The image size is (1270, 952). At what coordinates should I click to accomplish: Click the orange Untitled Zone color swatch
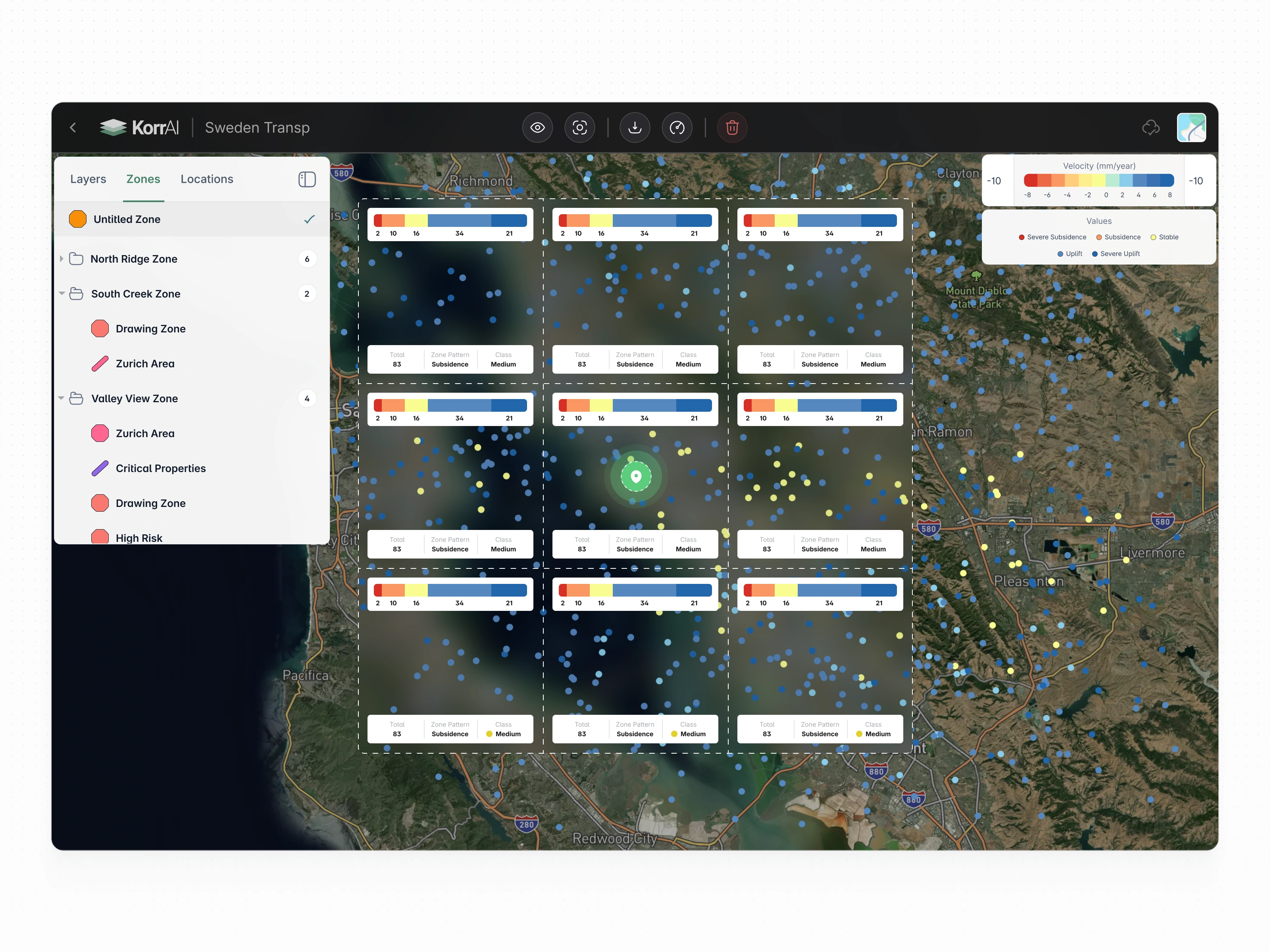77,219
